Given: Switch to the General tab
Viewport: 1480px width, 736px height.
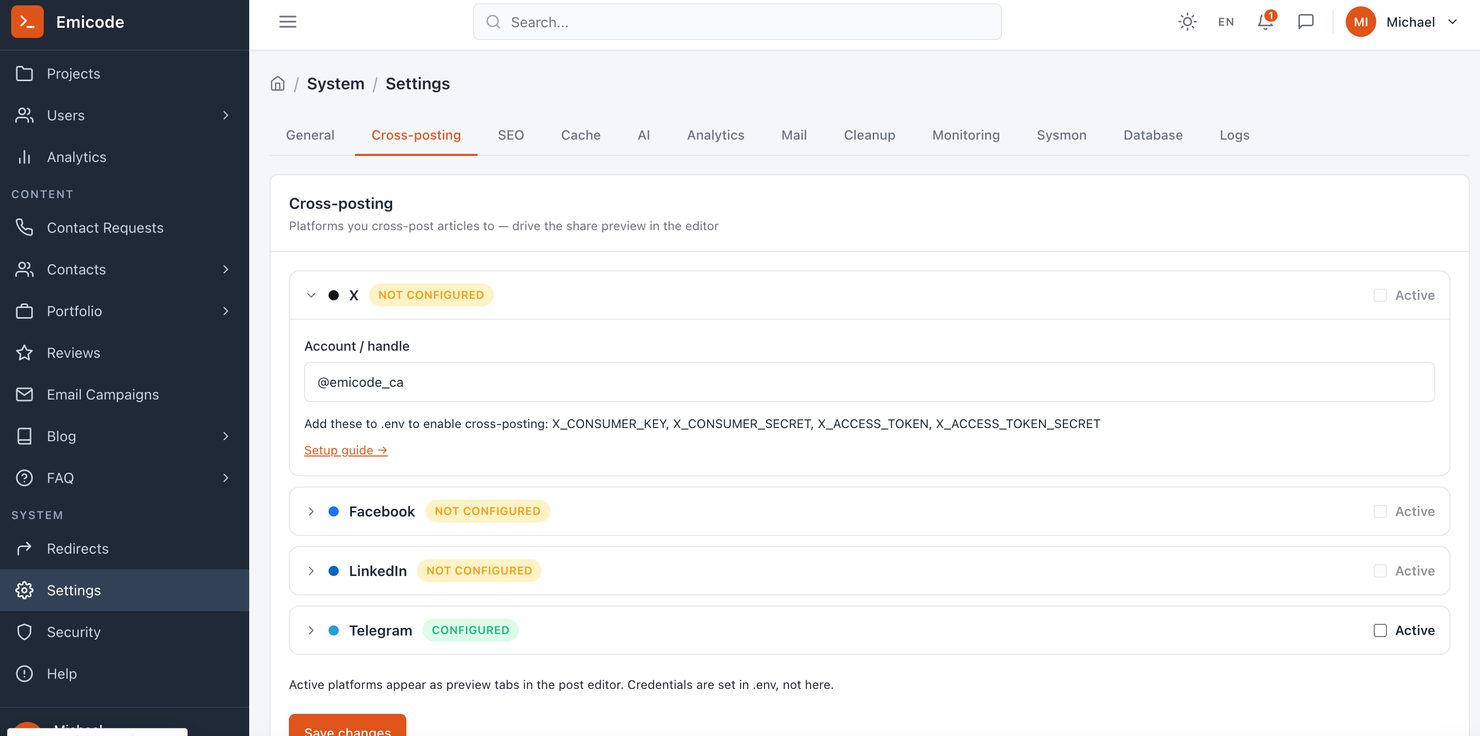Looking at the screenshot, I should point(310,135).
